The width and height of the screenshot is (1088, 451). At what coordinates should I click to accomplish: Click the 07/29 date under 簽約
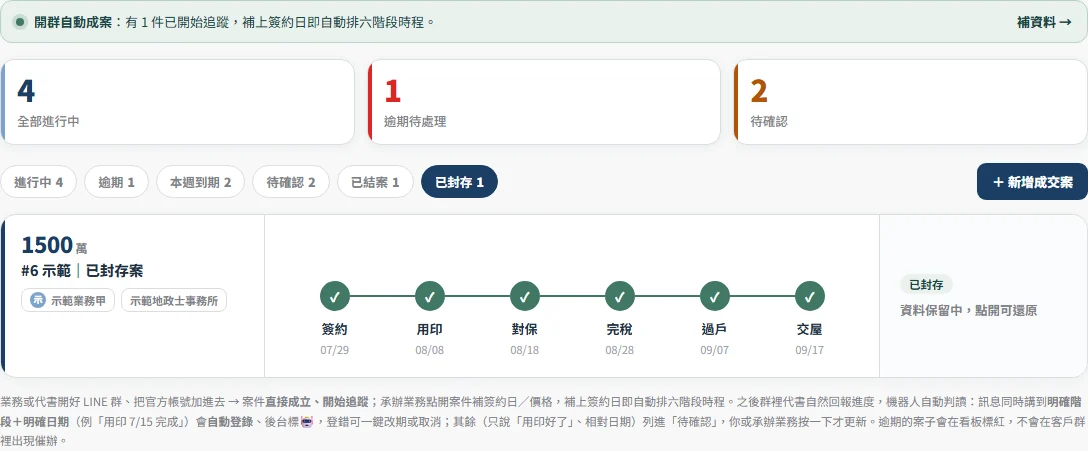pos(334,350)
